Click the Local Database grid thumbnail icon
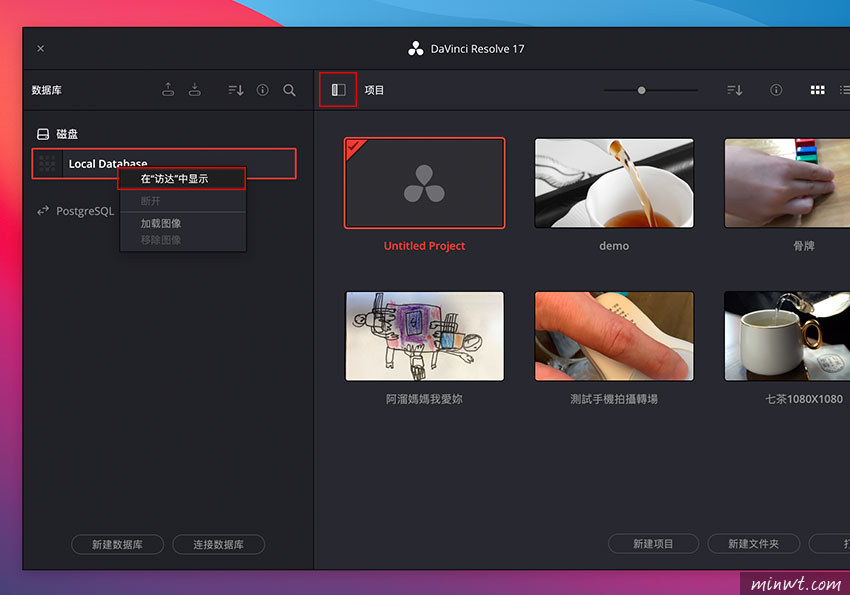The height and width of the screenshot is (595, 850). [x=47, y=163]
